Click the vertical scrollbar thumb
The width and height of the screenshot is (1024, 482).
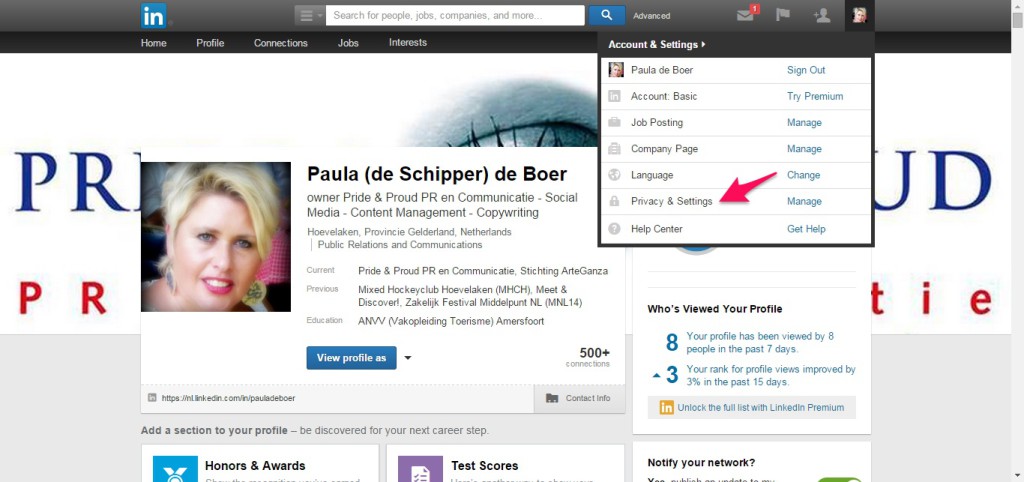tap(1017, 20)
